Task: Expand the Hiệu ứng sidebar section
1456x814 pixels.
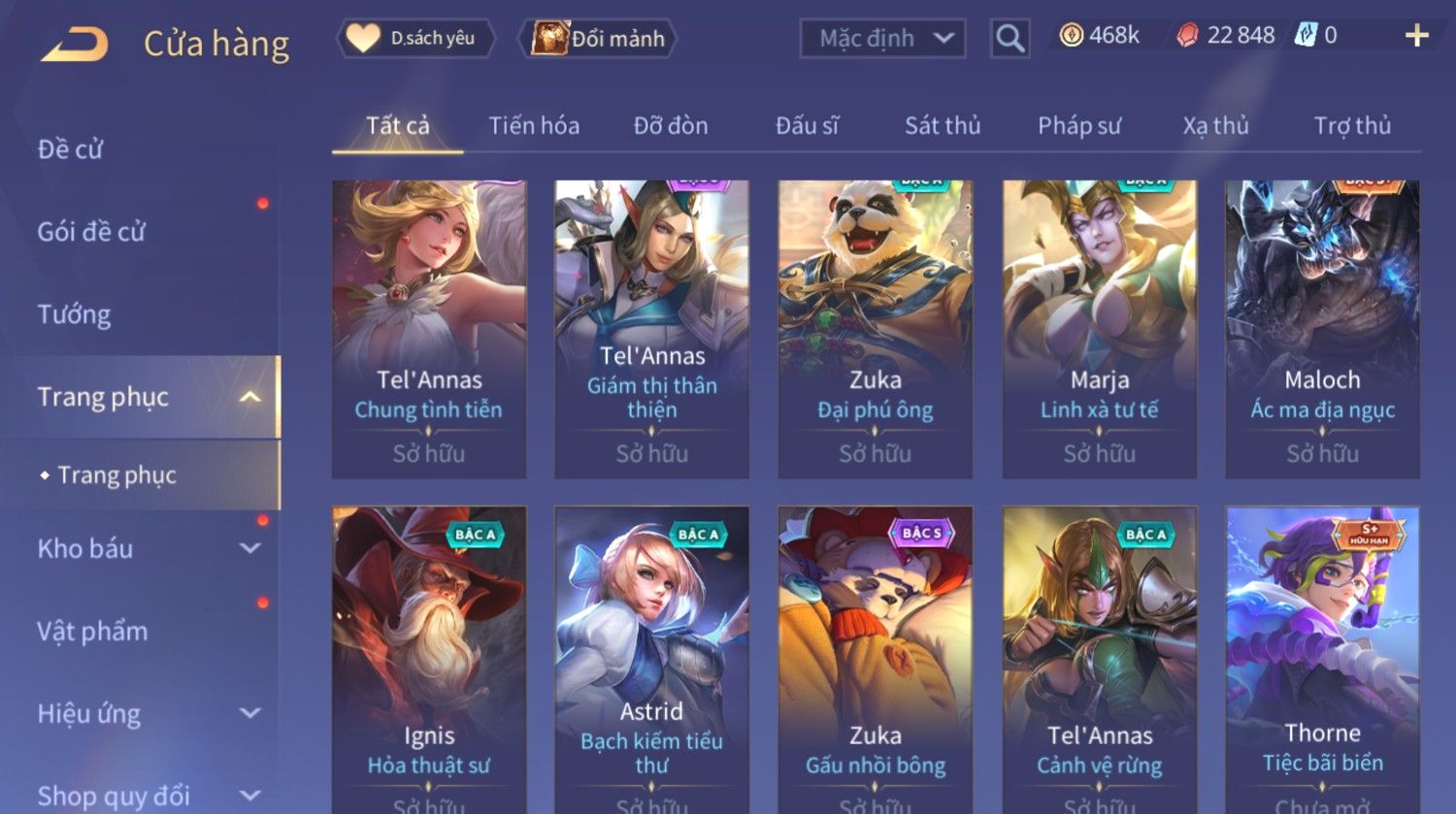Action: pyautogui.click(x=250, y=713)
